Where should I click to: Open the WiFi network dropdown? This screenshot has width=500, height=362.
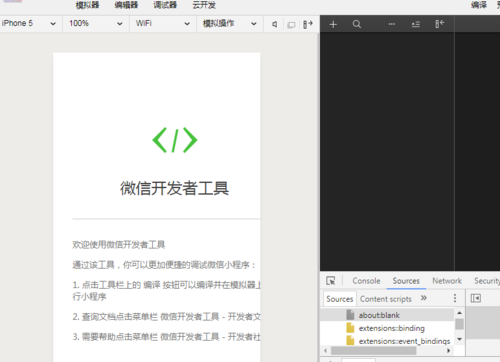click(163, 24)
